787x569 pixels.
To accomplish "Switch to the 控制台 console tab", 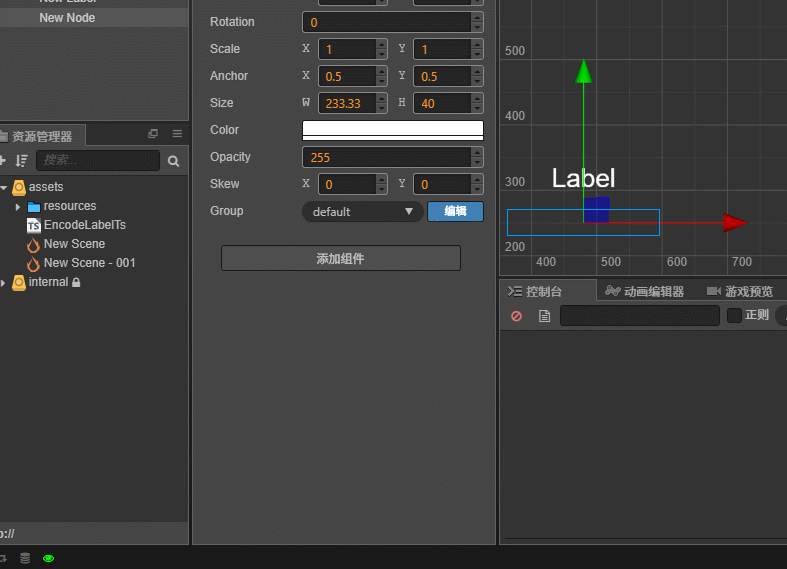I will pos(548,291).
